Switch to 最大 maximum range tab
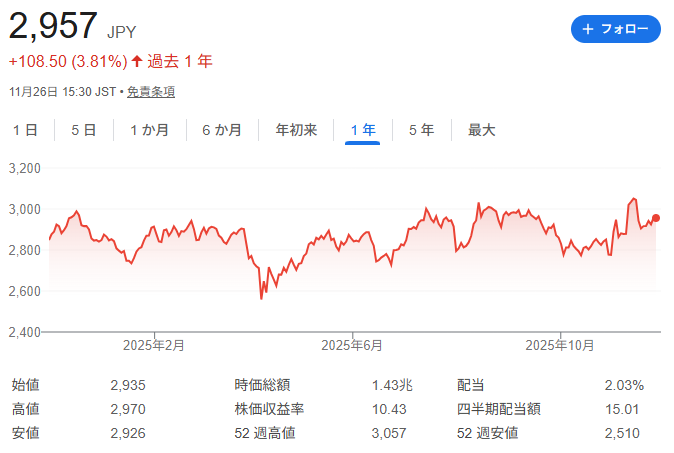This screenshot has width=674, height=453. pyautogui.click(x=481, y=130)
